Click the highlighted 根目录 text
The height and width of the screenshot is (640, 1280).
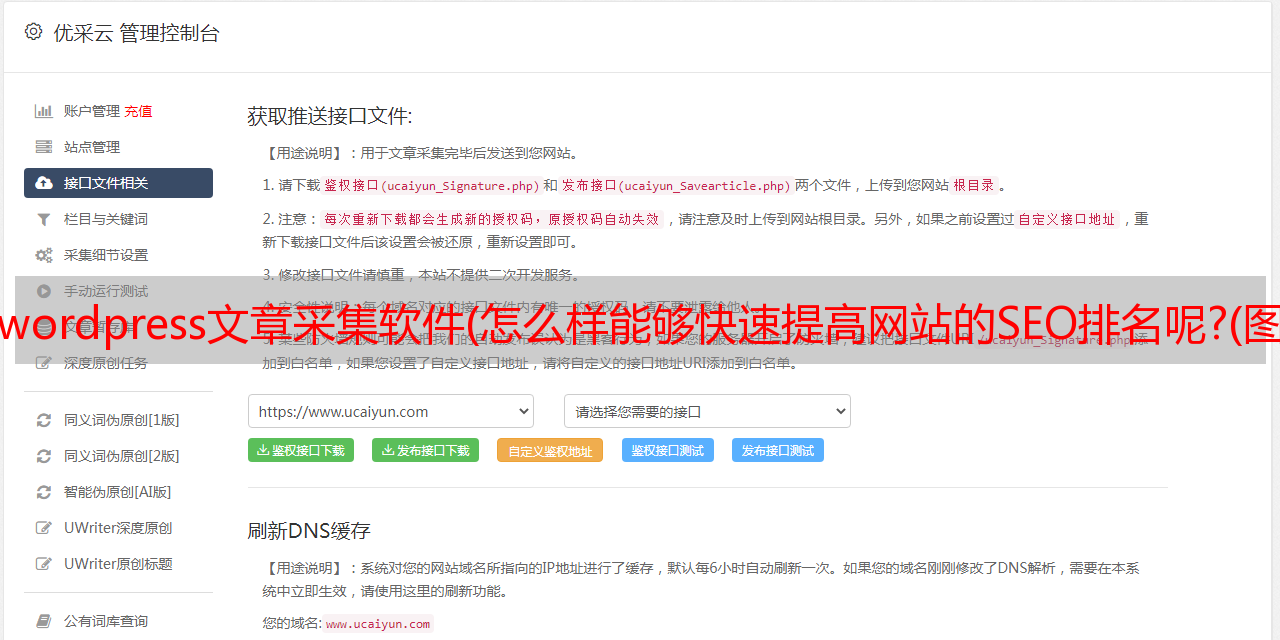pyautogui.click(x=974, y=185)
